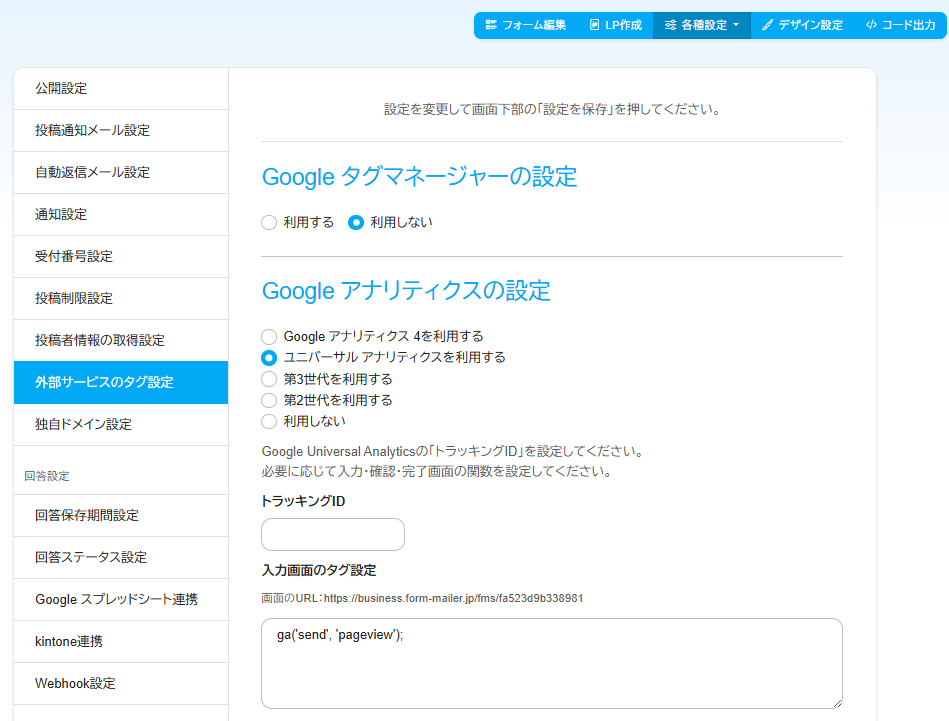
Task: Open Google スプレッドシート連携 in the sidebar
Action: tap(121, 599)
